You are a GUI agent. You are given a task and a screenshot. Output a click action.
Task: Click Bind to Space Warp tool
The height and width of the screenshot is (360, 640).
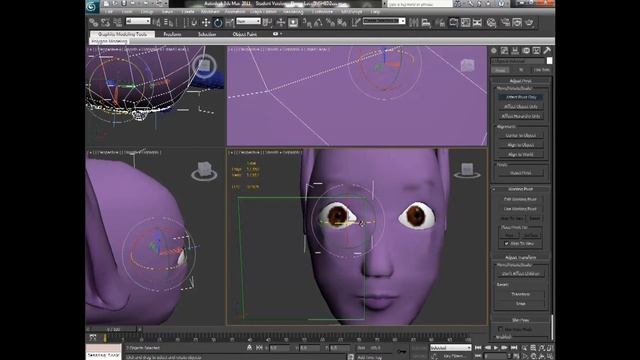118,22
